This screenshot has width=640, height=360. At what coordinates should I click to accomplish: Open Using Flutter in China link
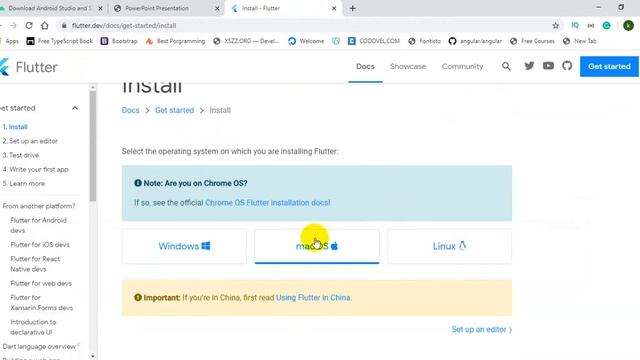pyautogui.click(x=313, y=298)
